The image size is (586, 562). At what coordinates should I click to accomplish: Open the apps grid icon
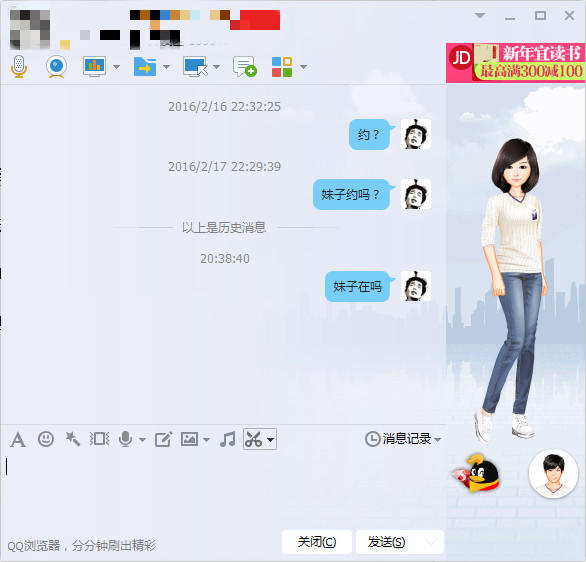[282, 67]
